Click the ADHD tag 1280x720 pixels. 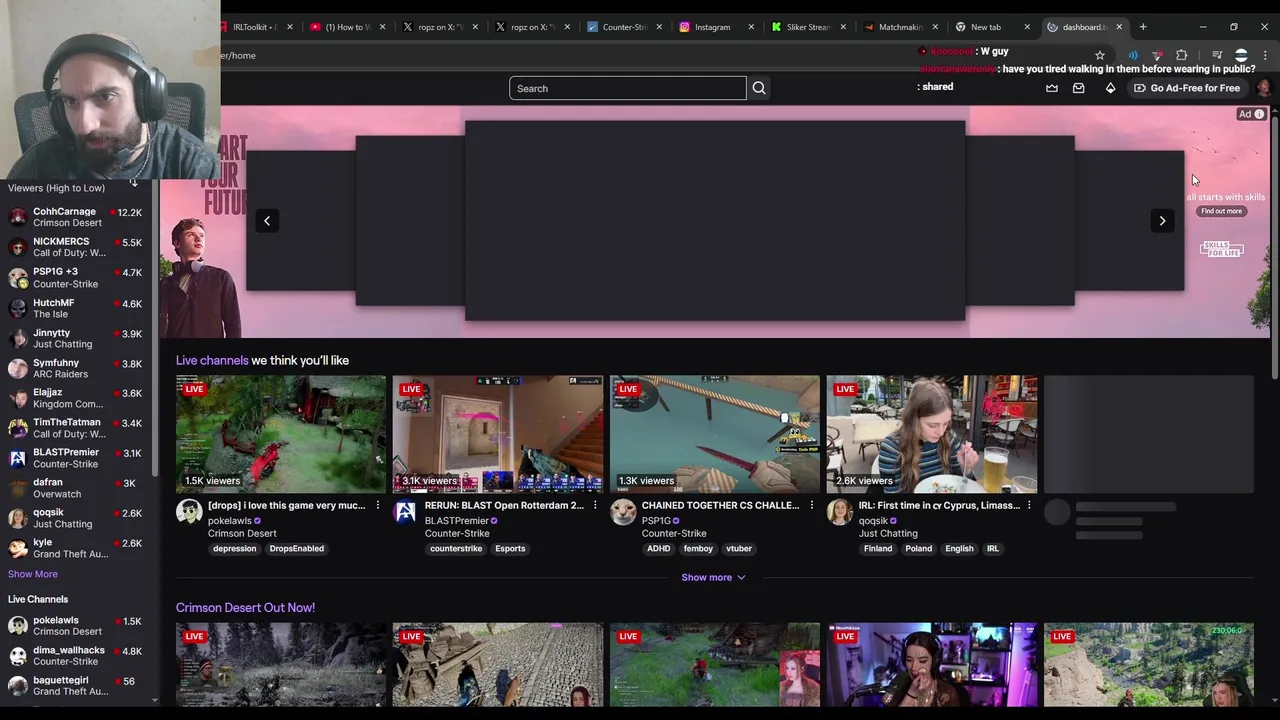point(659,549)
